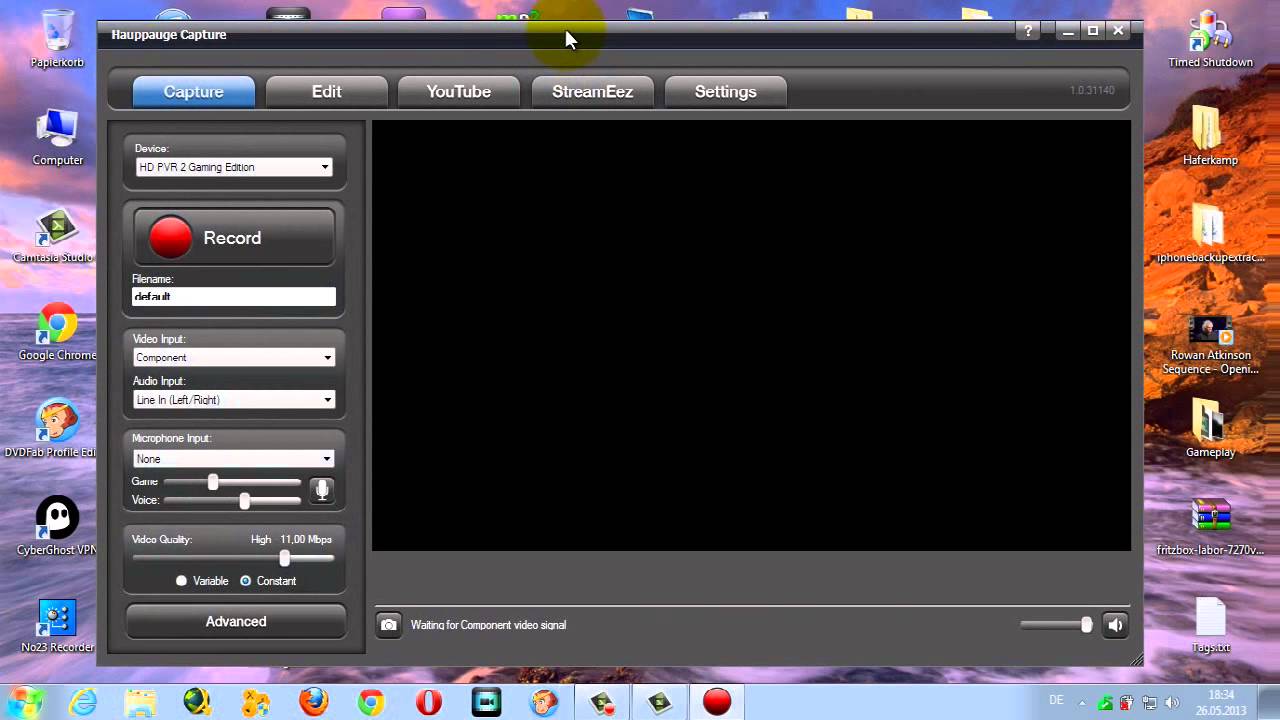The width and height of the screenshot is (1280, 720).
Task: Launch Firefox from the taskbar
Action: pyautogui.click(x=313, y=702)
